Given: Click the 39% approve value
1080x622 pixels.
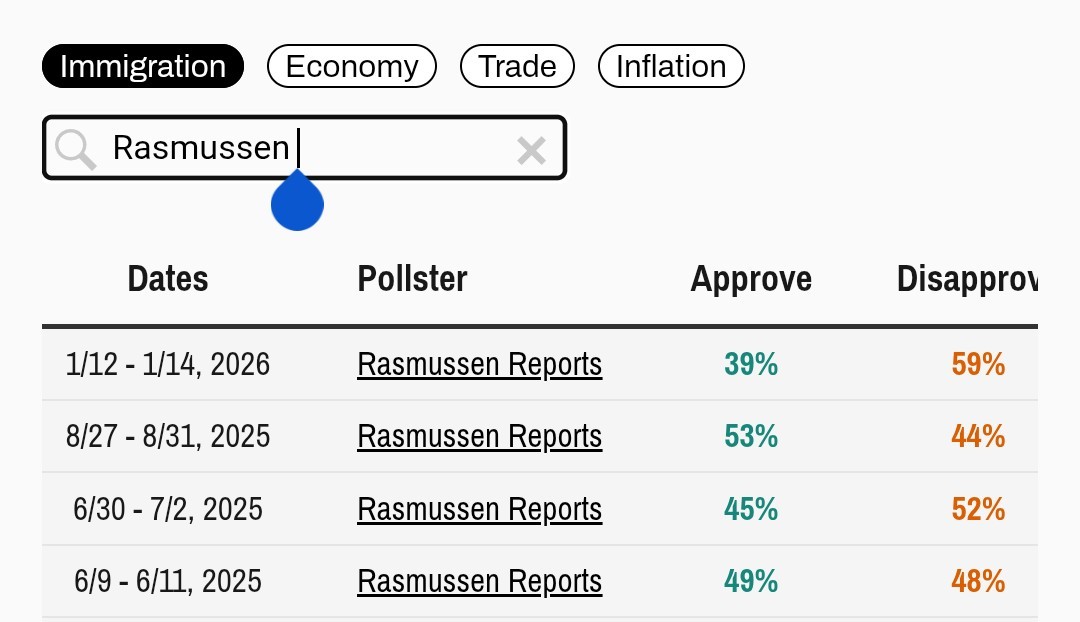Looking at the screenshot, I should click(x=751, y=364).
